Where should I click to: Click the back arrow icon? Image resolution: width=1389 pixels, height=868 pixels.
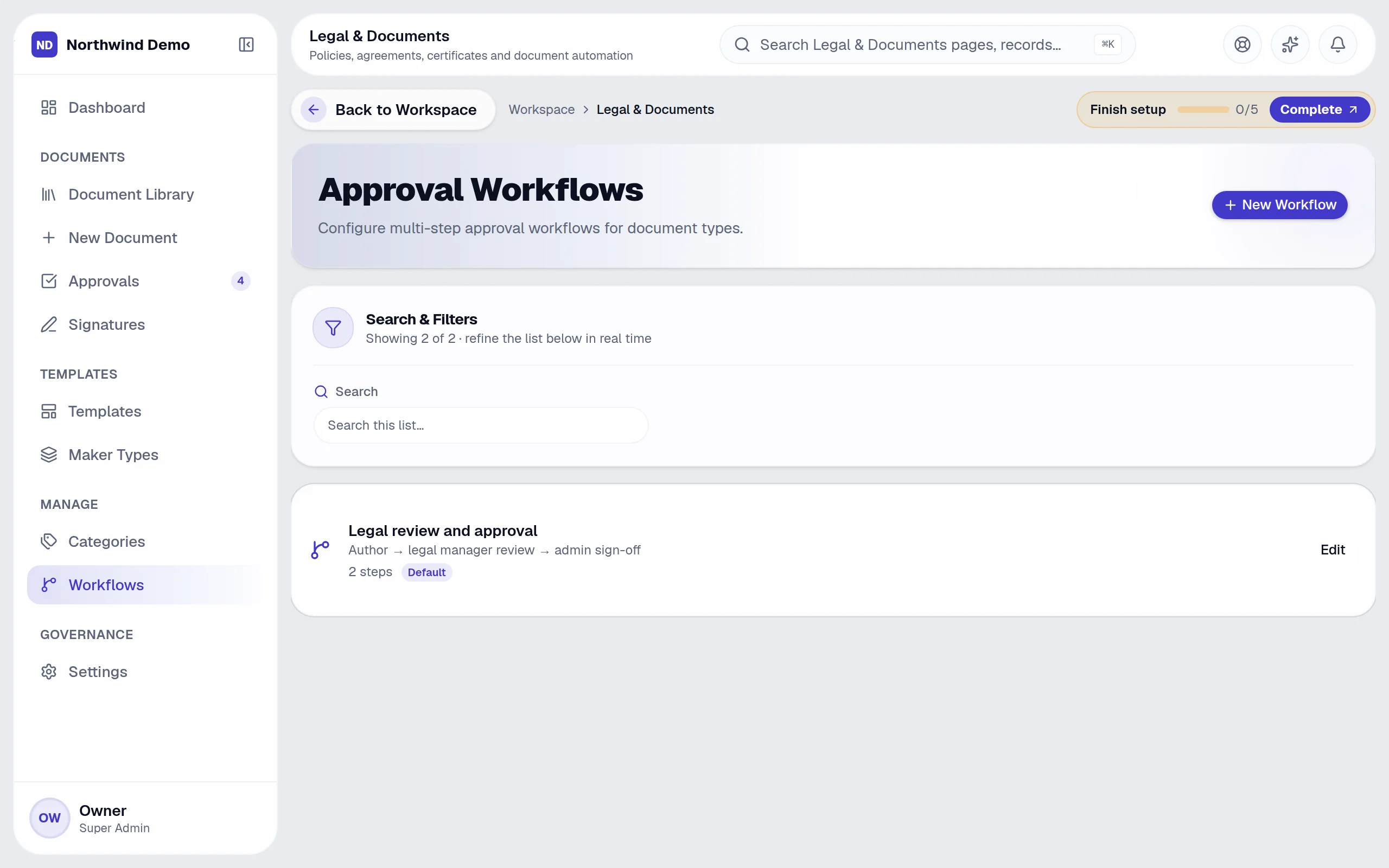(x=314, y=110)
